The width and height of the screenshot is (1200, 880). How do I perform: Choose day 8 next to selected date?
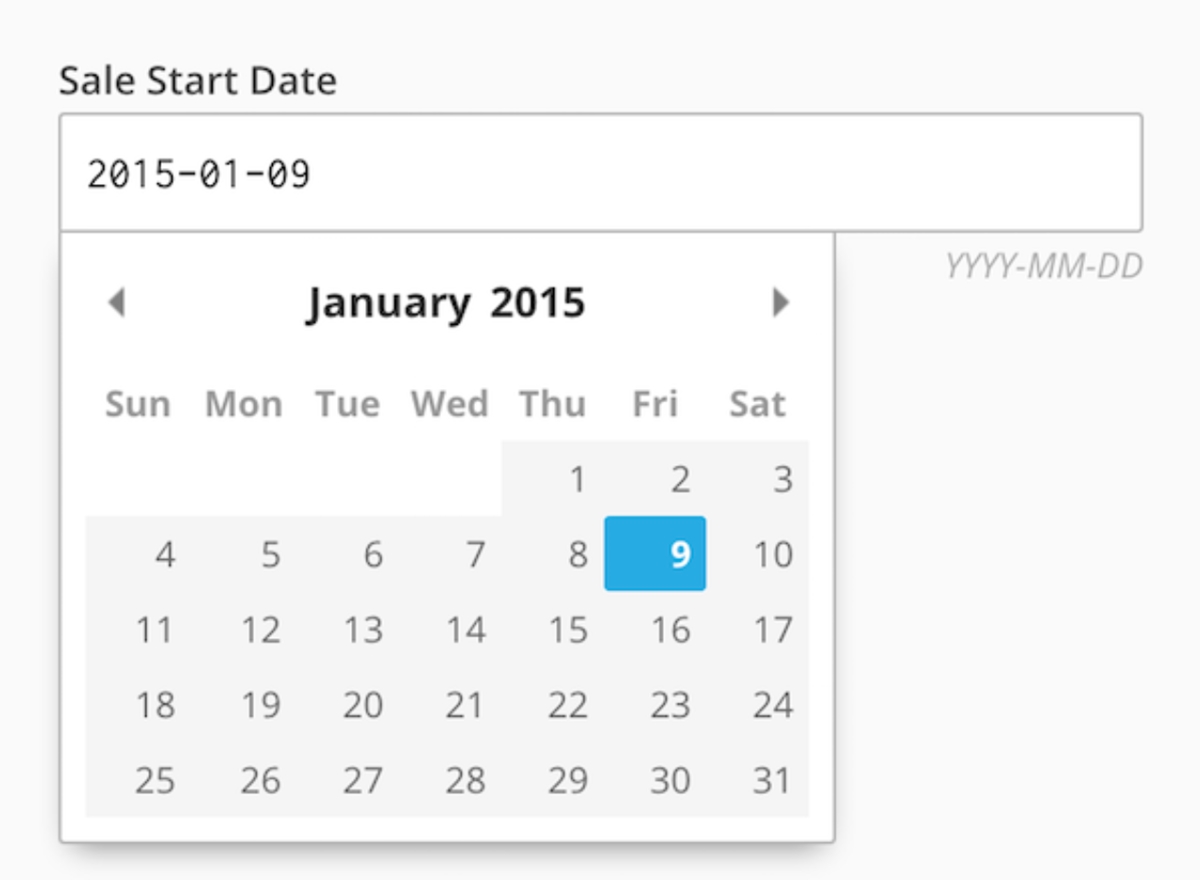pos(552,554)
